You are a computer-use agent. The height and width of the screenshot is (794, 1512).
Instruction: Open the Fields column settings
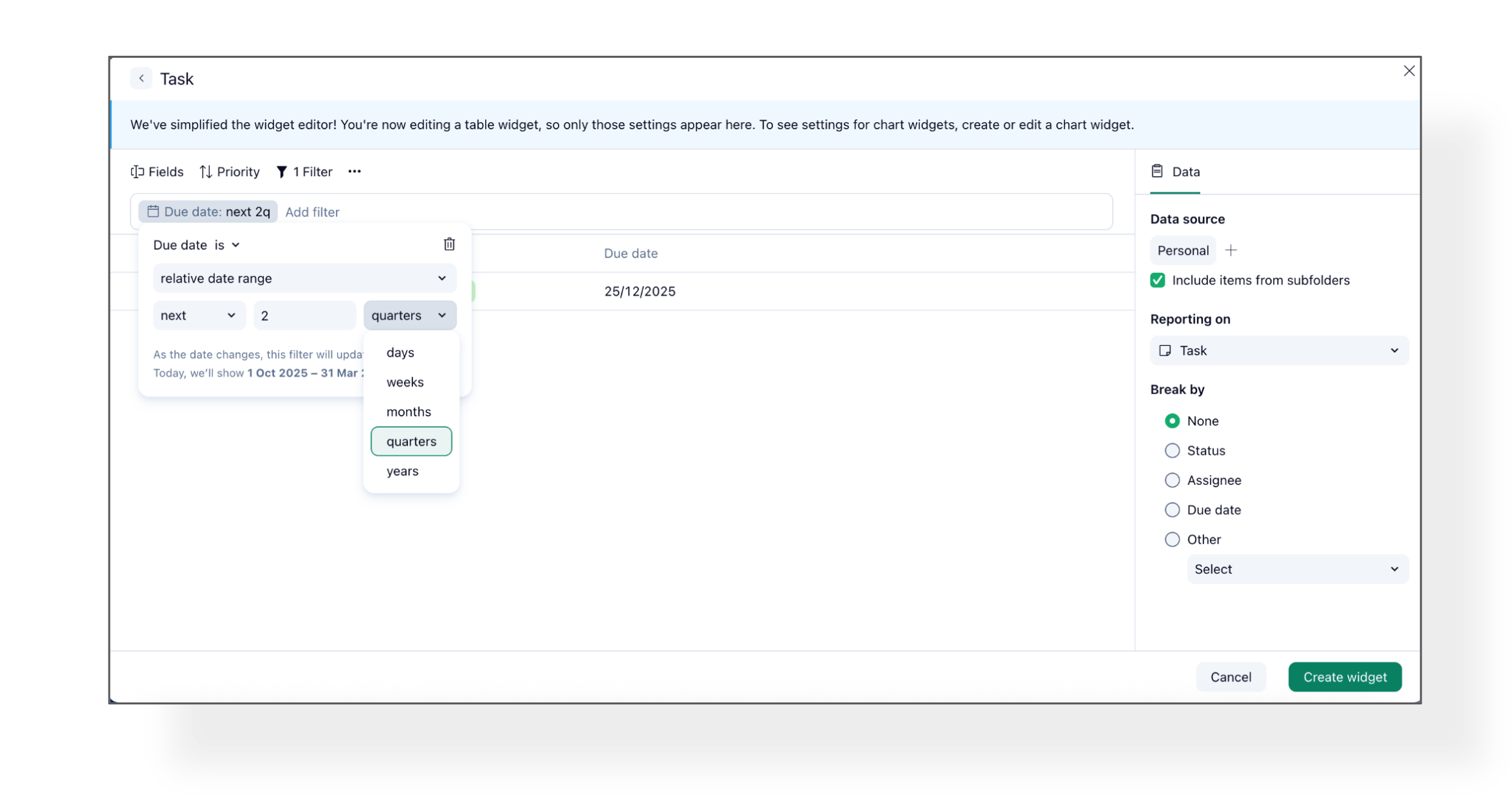[x=157, y=172]
